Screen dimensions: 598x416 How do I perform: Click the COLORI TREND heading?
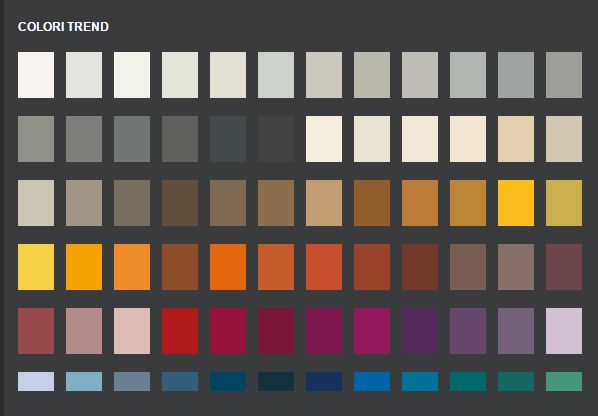(63, 27)
